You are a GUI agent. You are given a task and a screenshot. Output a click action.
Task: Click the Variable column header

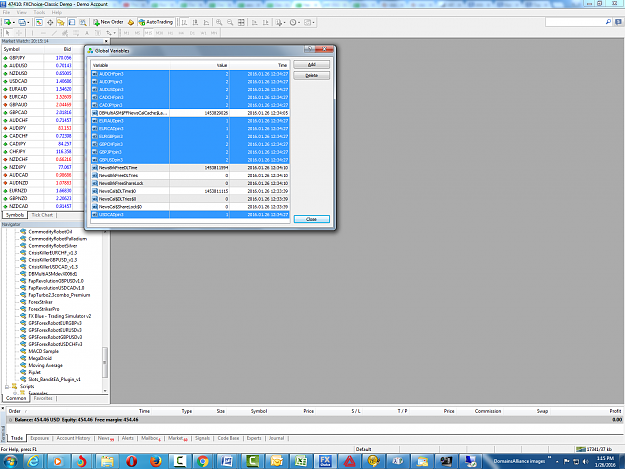point(130,65)
